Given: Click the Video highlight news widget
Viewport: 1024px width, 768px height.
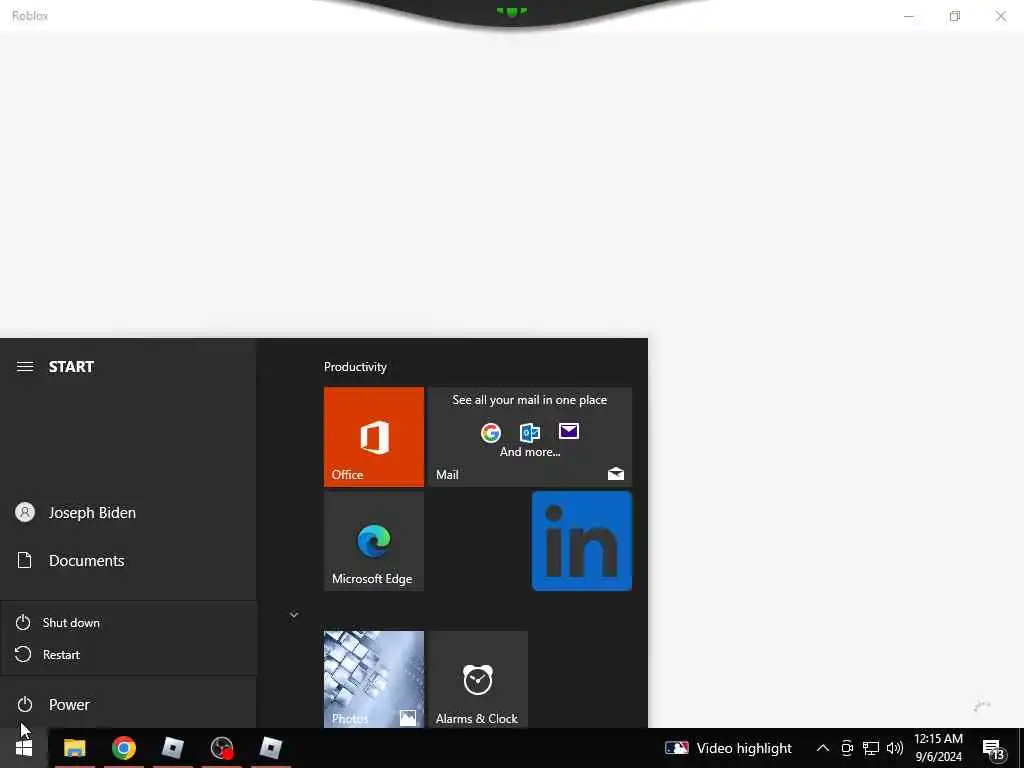Looking at the screenshot, I should [x=728, y=748].
